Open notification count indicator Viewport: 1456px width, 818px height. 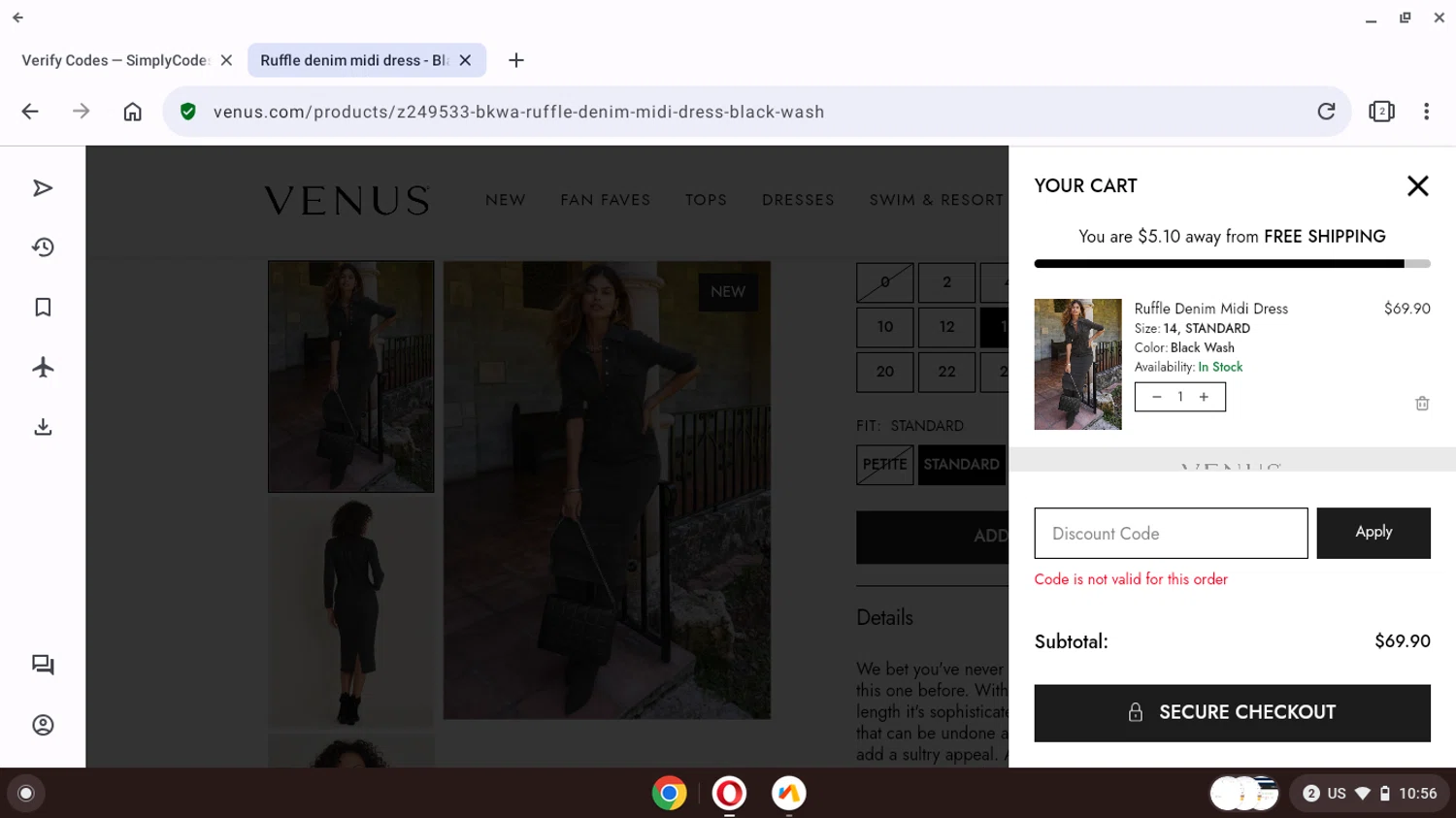pos(1310,793)
